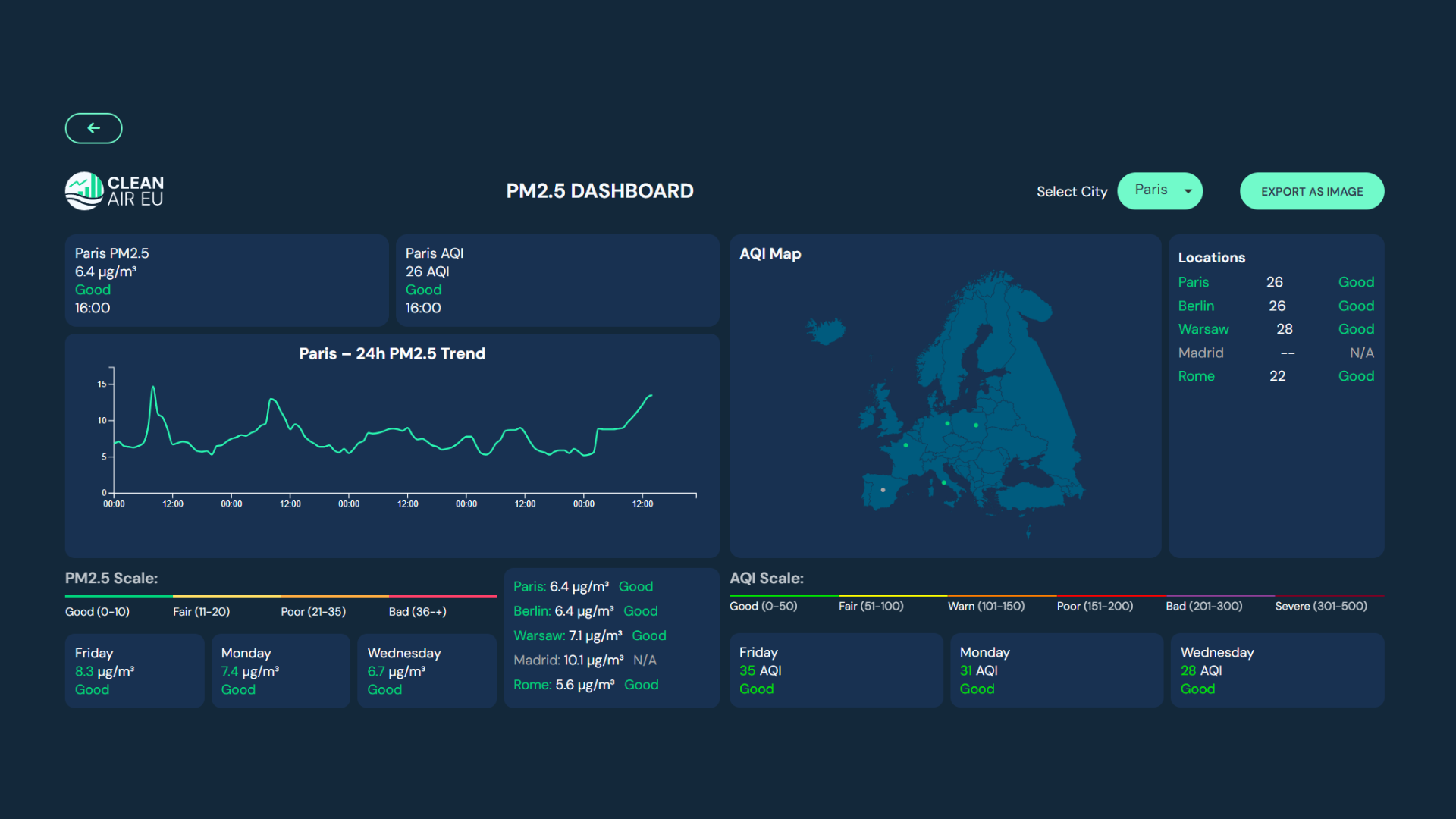Click the PM2.5 scale color bar
Screen dimensions: 1456x819
pos(281,597)
